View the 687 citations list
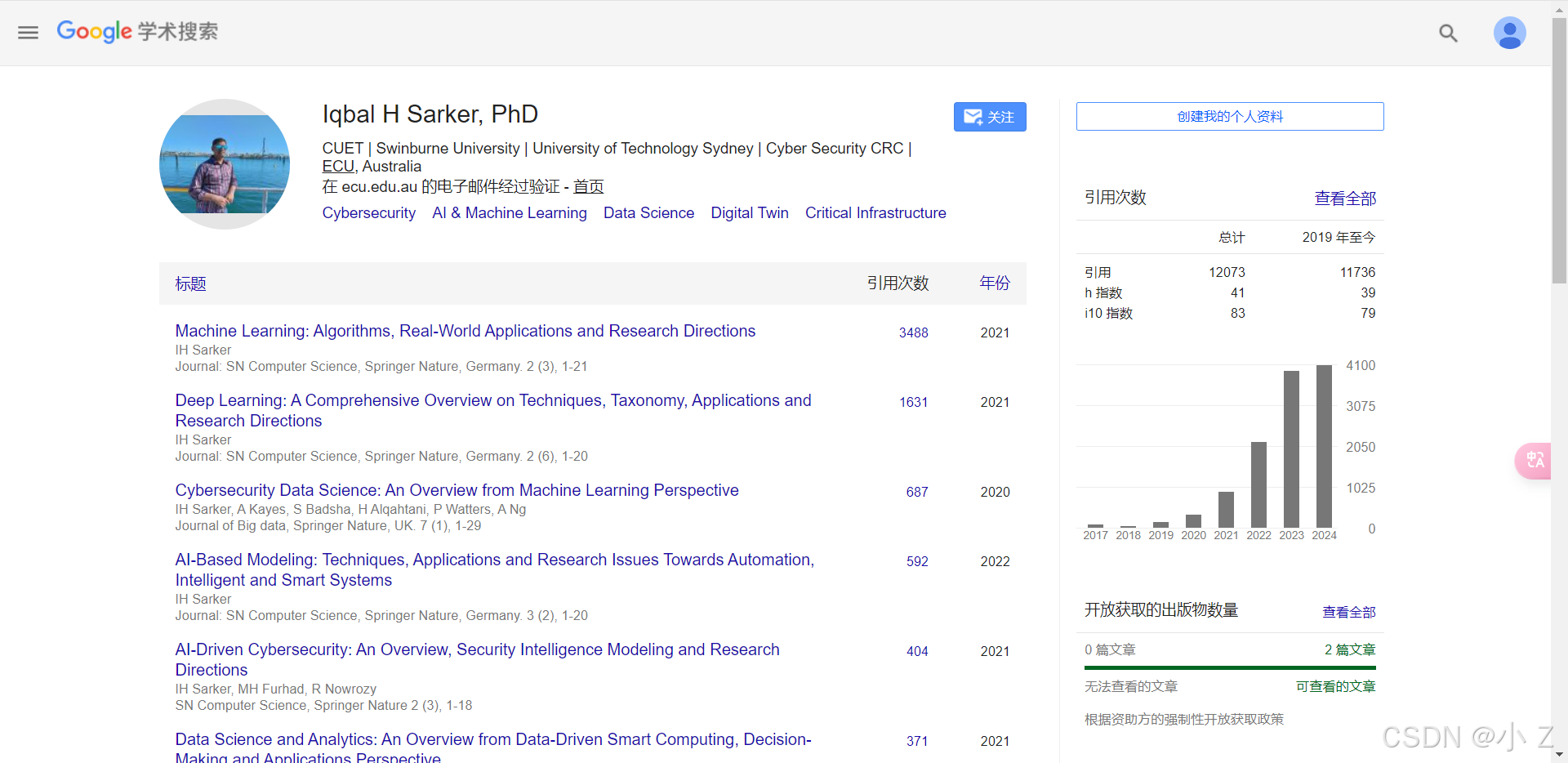 tap(917, 492)
